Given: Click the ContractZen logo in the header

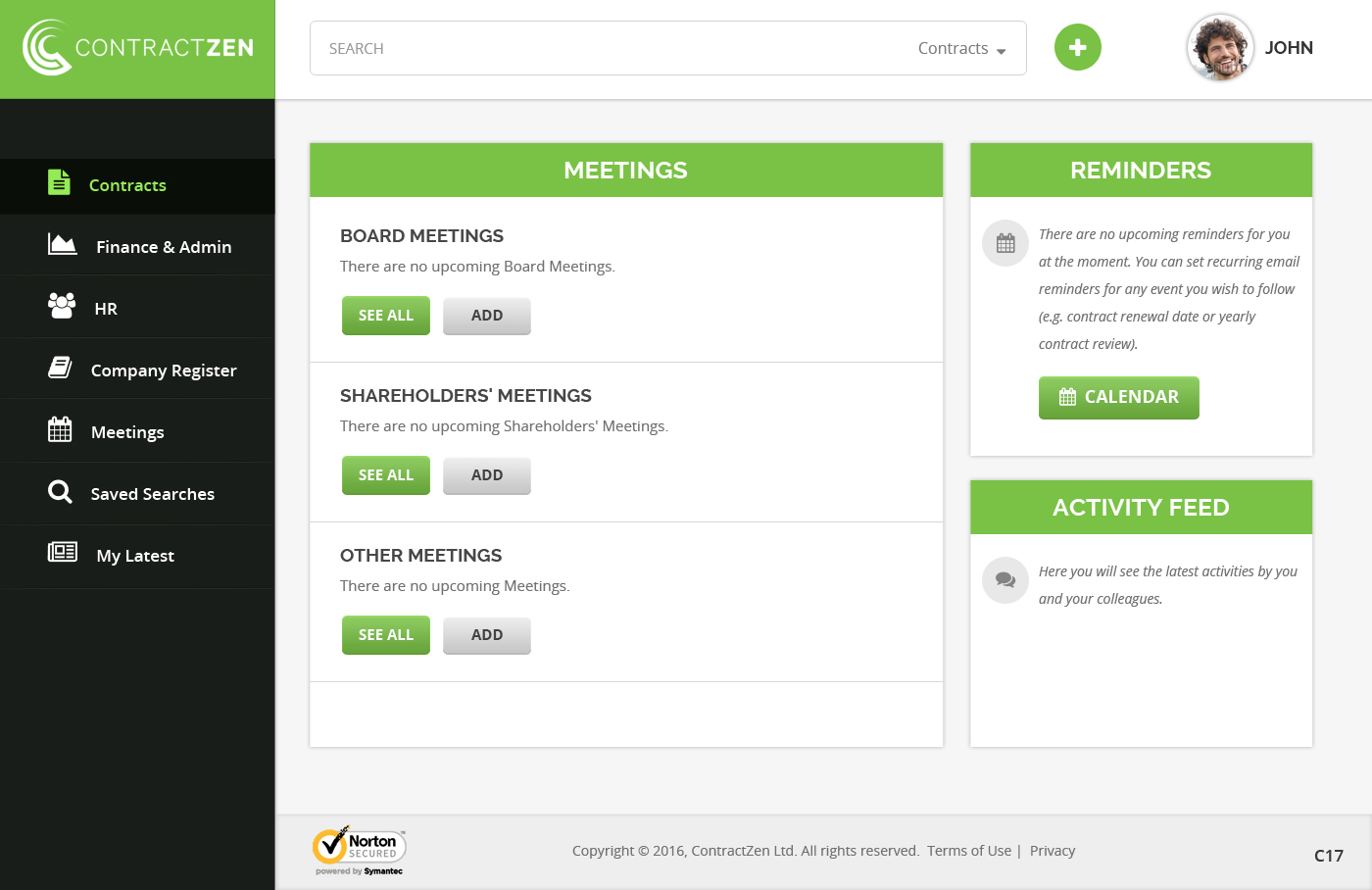Looking at the screenshot, I should coord(137,46).
